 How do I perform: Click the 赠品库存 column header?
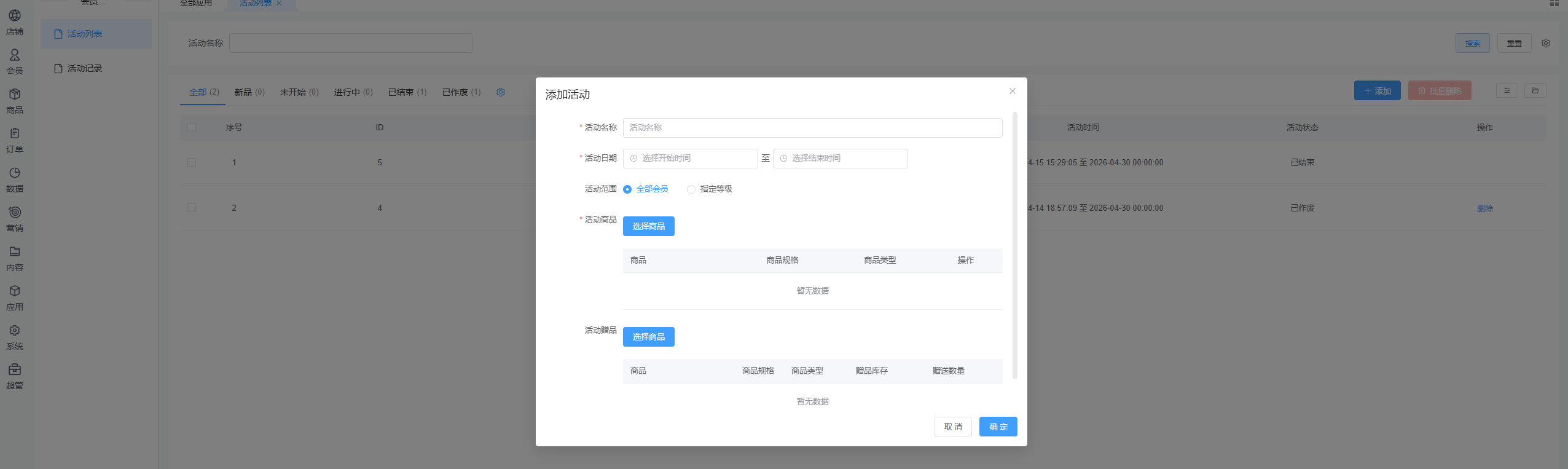[872, 371]
